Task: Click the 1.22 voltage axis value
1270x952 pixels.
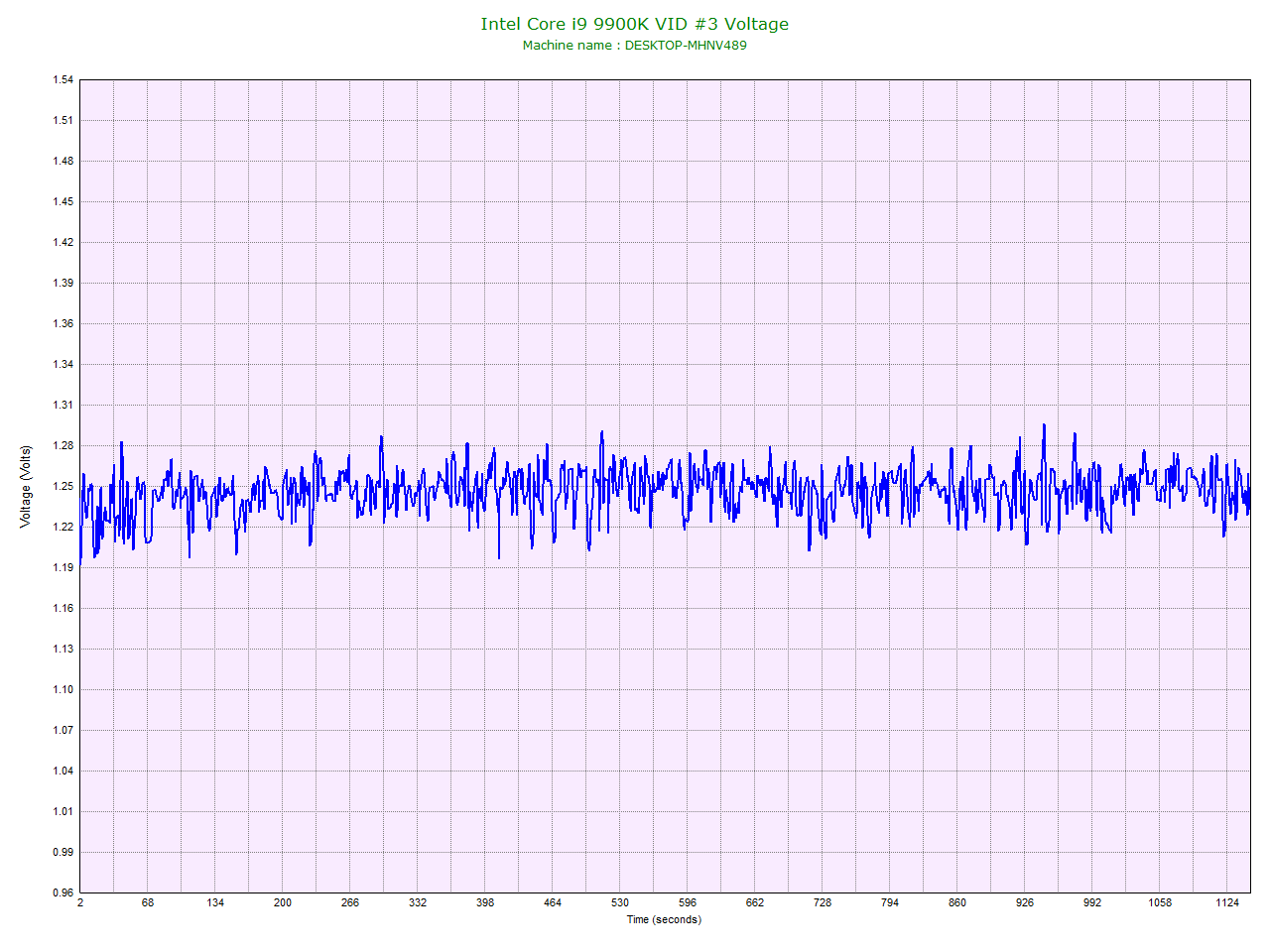Action: point(63,528)
